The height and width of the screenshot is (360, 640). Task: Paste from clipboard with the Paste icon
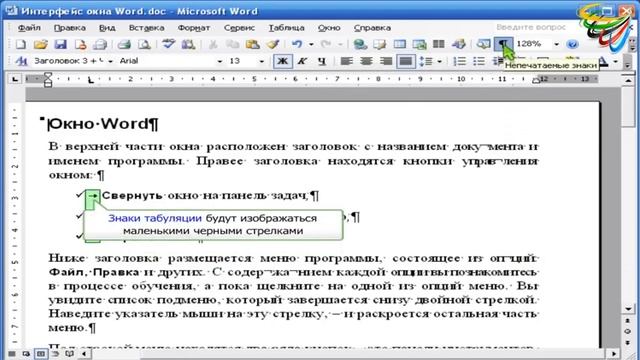[253, 44]
